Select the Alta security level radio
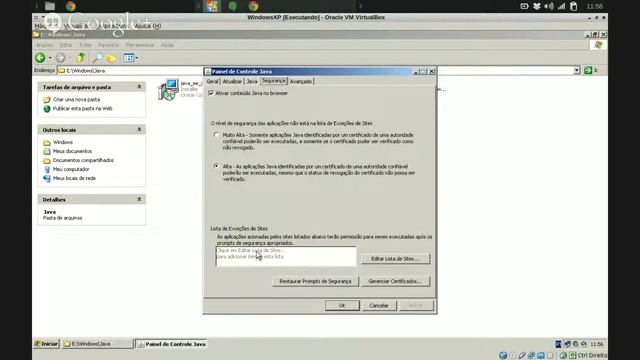 pyautogui.click(x=216, y=166)
